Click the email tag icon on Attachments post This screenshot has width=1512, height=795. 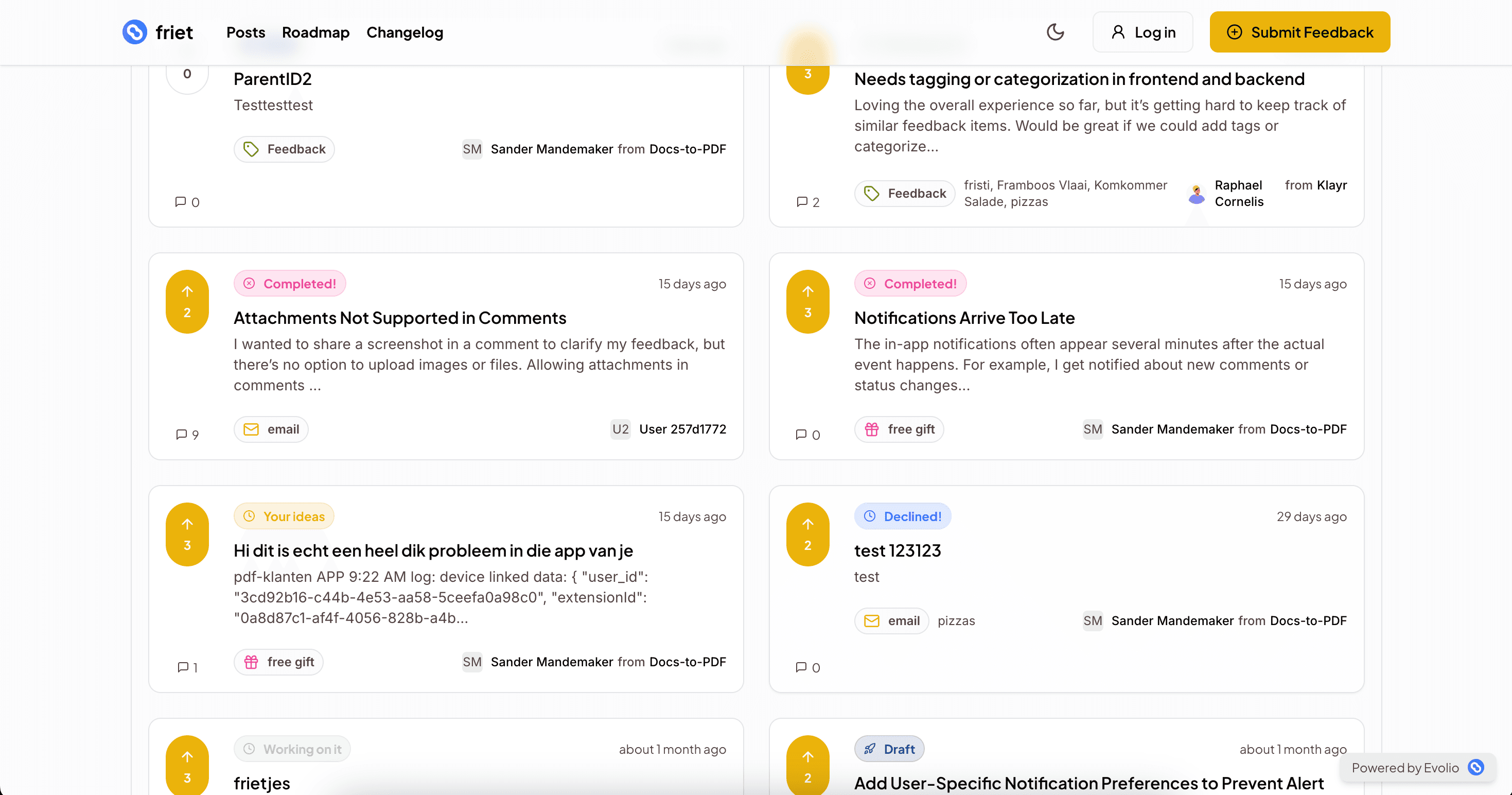(x=252, y=429)
